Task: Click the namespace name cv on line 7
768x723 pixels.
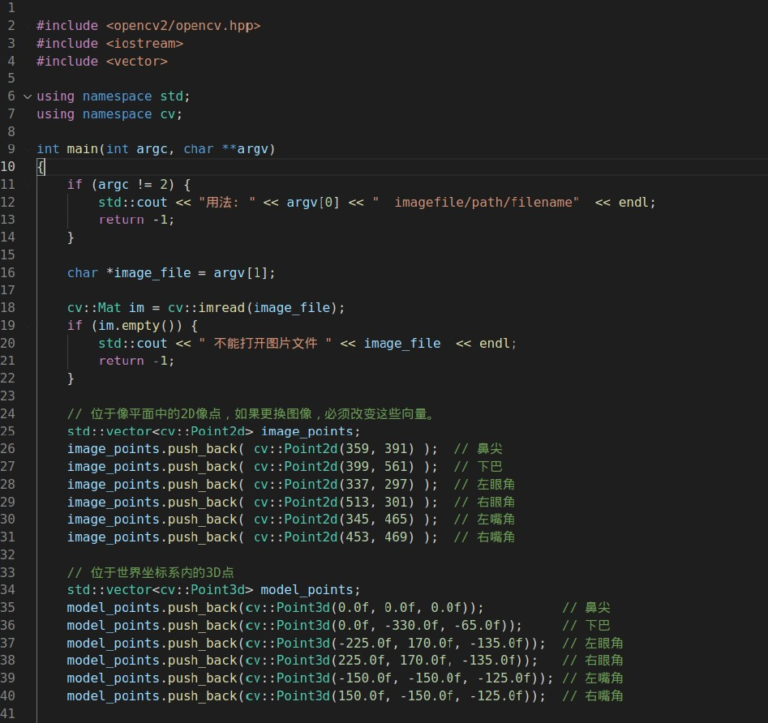Action: tap(171, 114)
